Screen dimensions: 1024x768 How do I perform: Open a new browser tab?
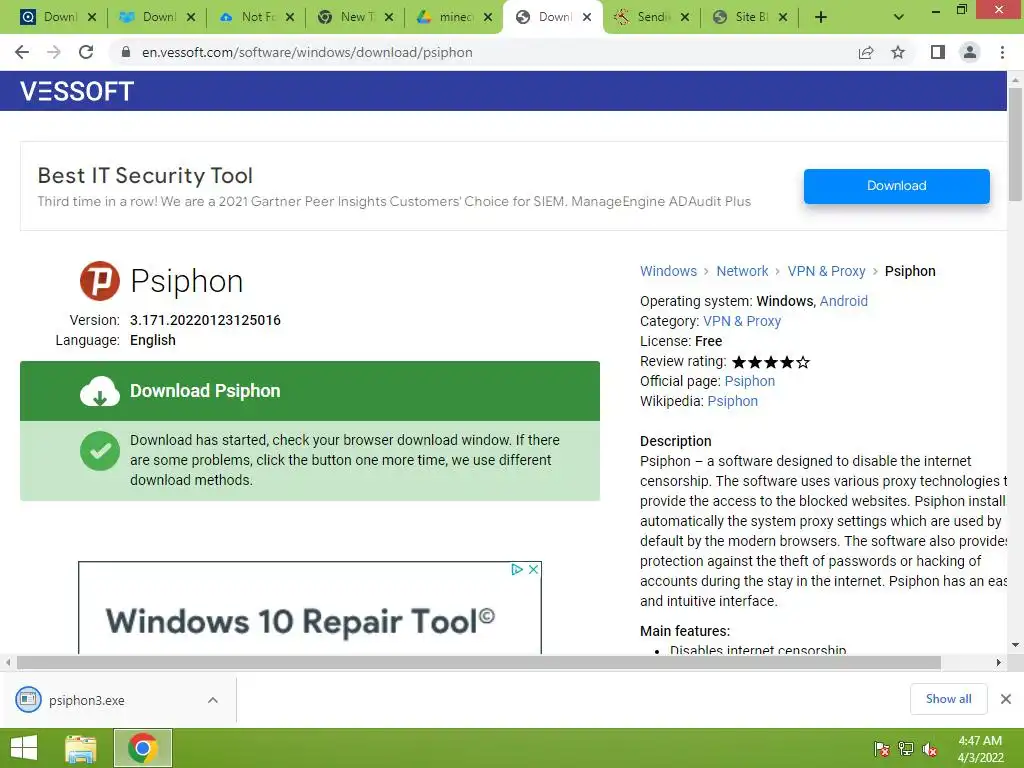pos(821,17)
